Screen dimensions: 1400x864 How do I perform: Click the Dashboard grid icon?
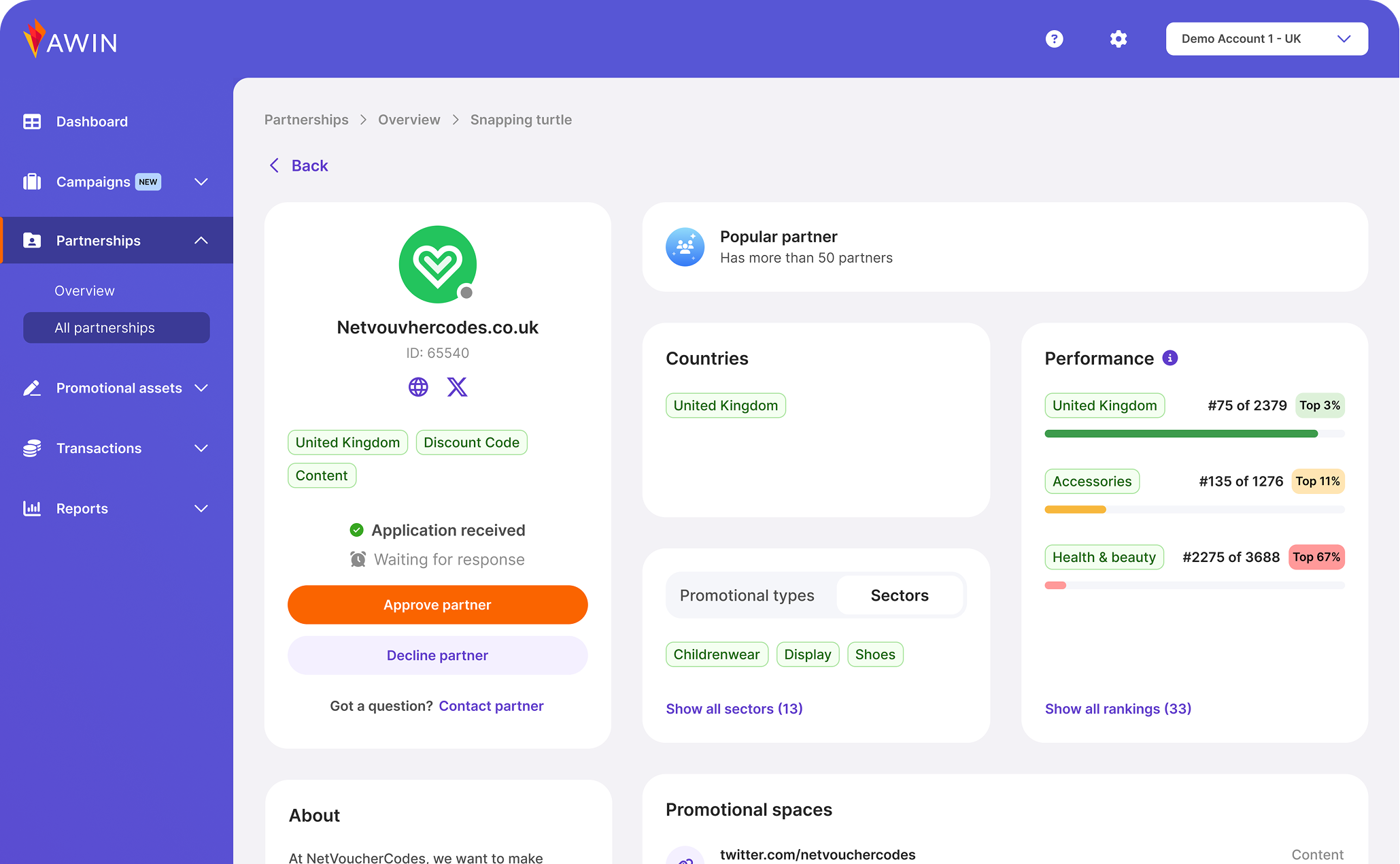pyautogui.click(x=32, y=122)
